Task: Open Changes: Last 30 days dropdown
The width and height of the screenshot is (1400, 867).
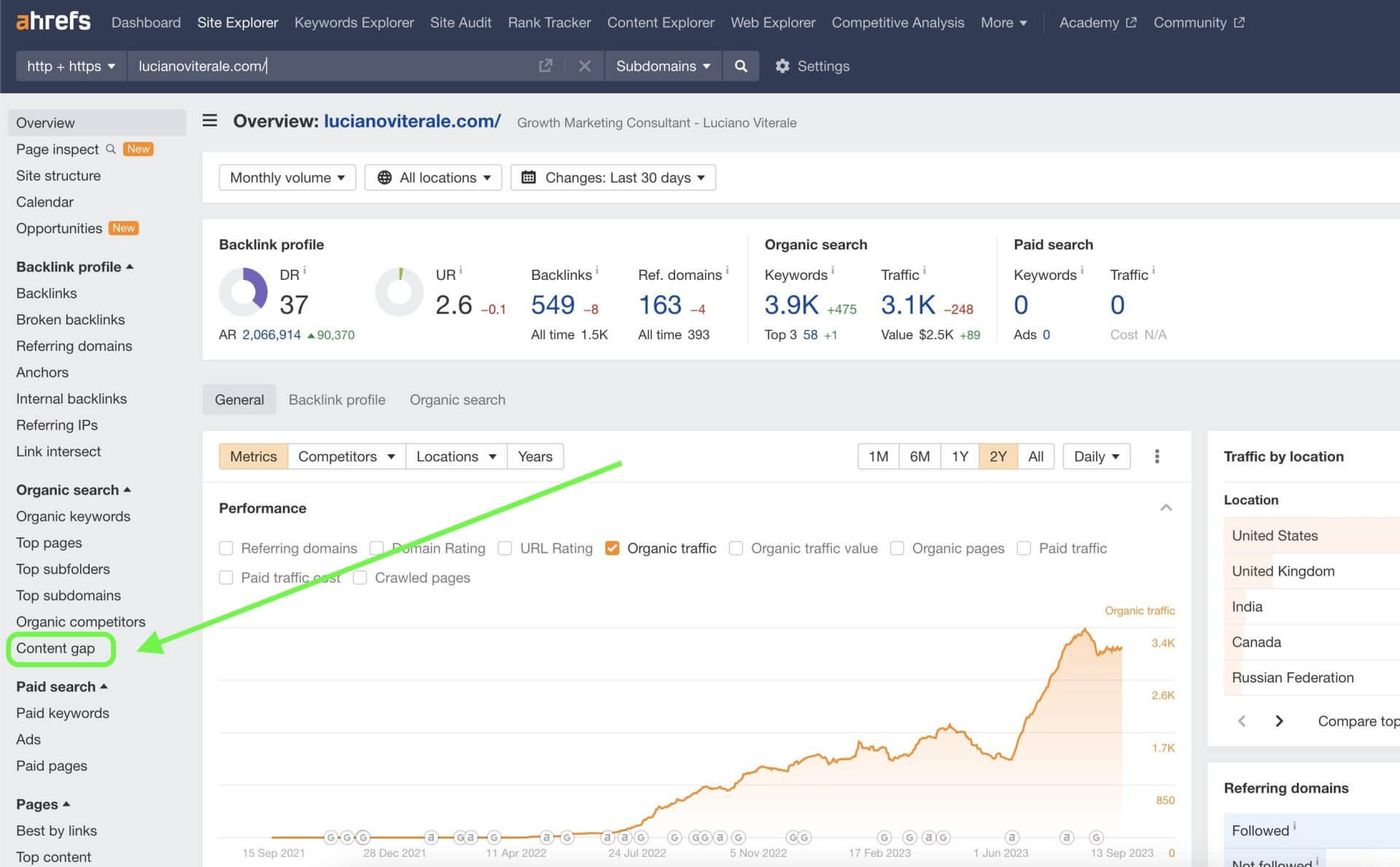Action: (x=613, y=177)
